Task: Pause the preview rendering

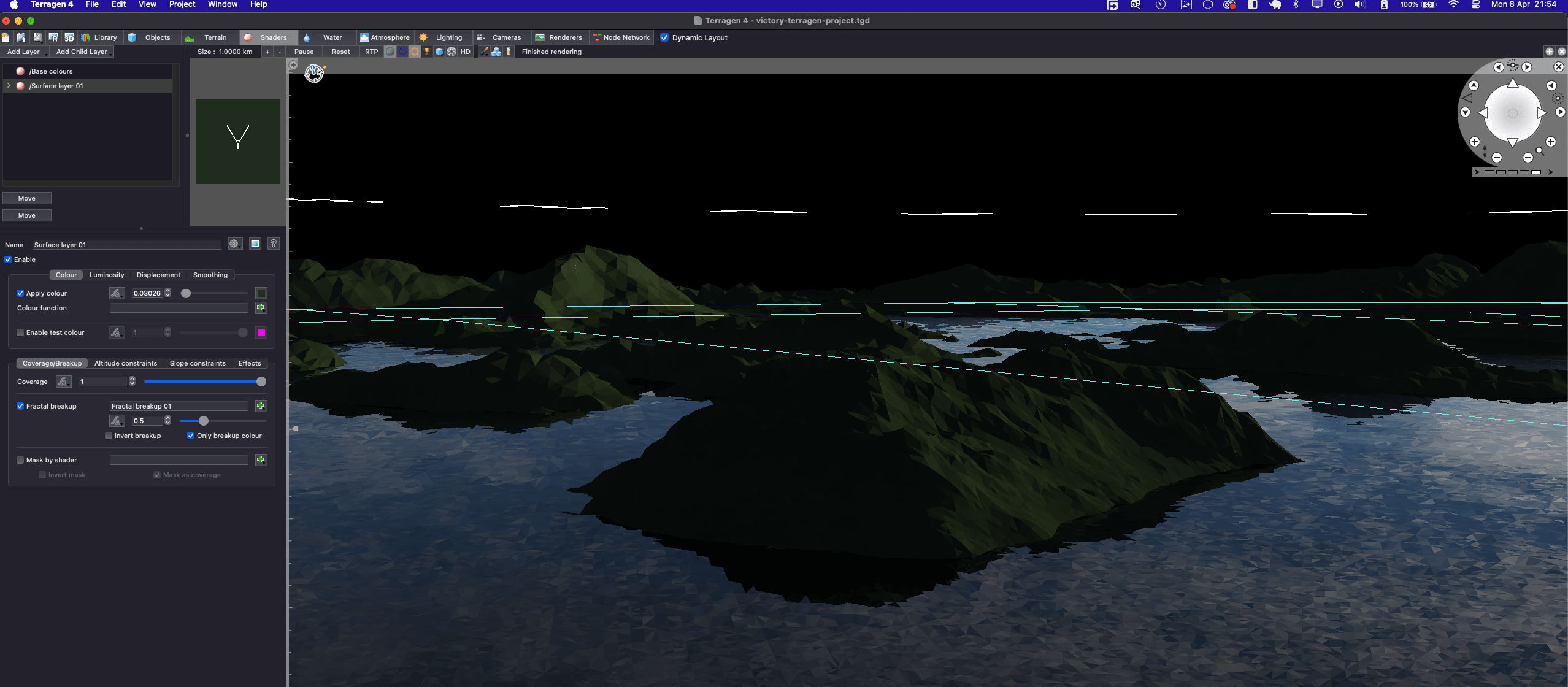Action: tap(304, 52)
